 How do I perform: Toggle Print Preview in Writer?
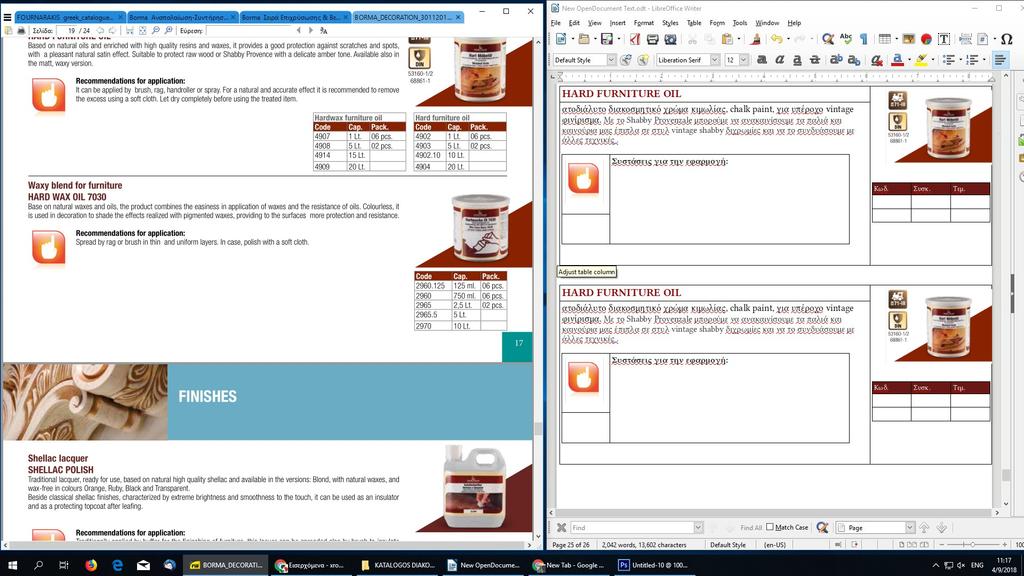[669, 40]
